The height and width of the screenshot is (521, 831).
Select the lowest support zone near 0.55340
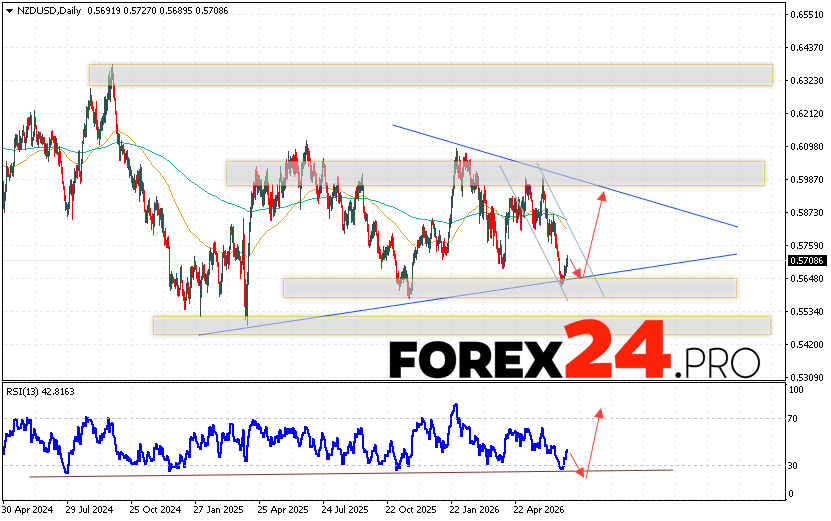pyautogui.click(x=462, y=325)
